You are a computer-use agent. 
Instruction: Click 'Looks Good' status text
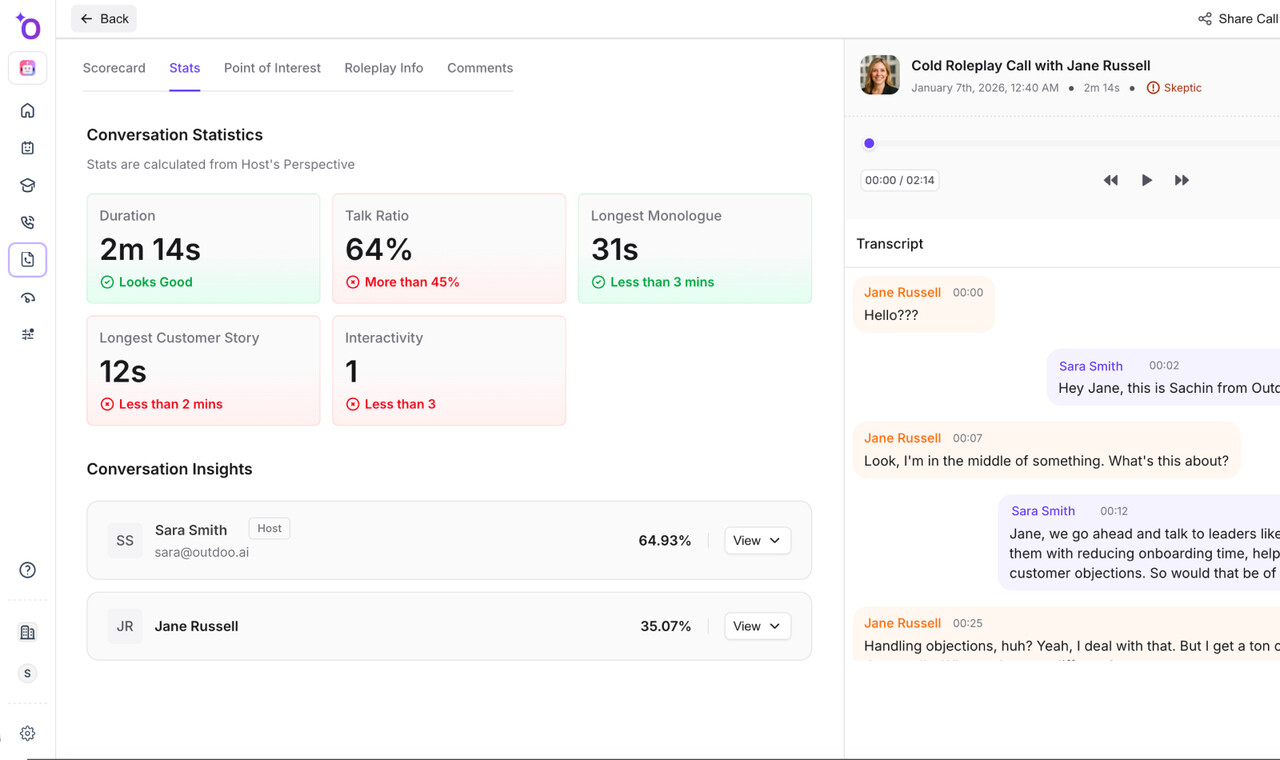click(156, 283)
